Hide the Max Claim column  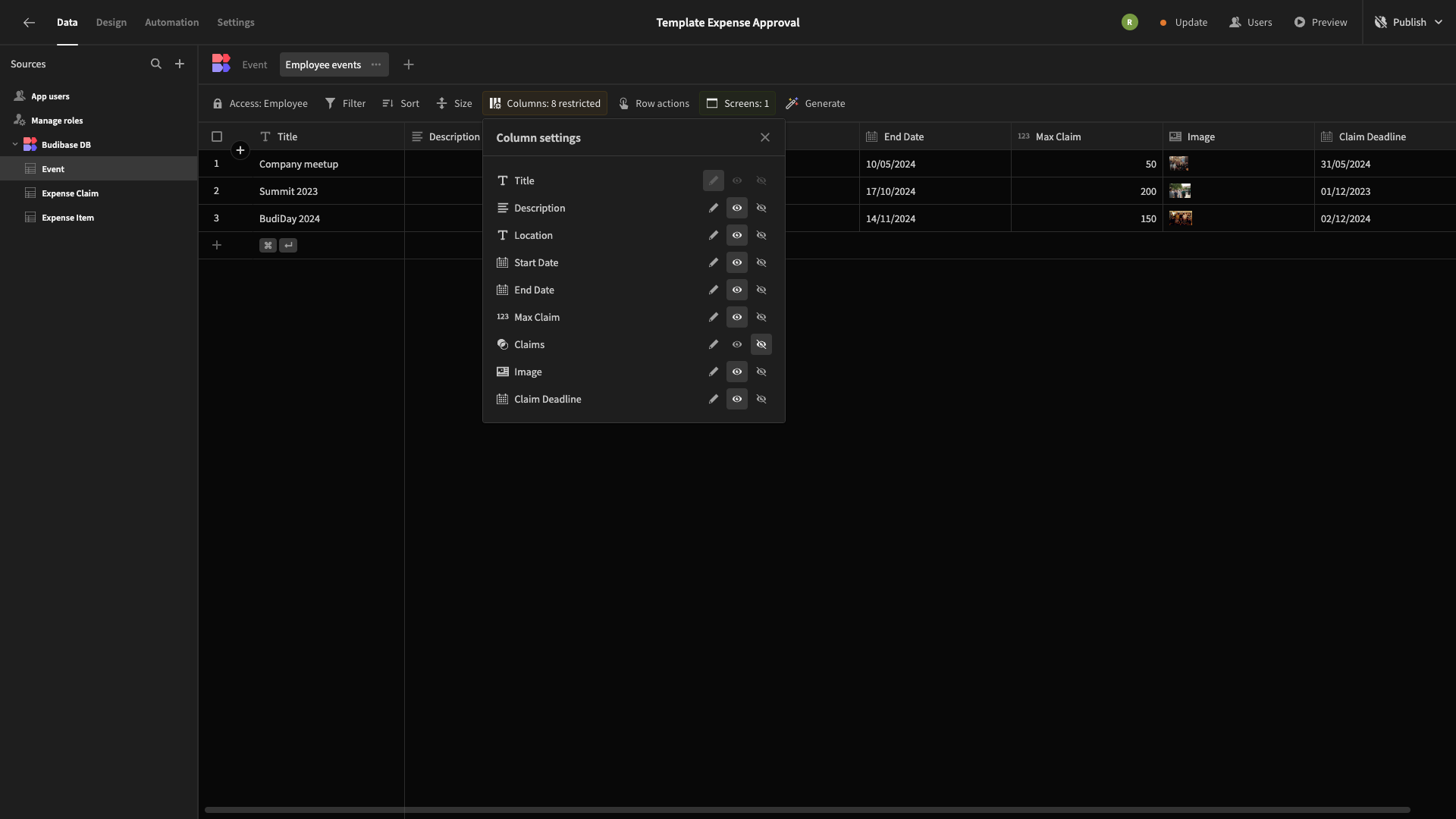761,317
